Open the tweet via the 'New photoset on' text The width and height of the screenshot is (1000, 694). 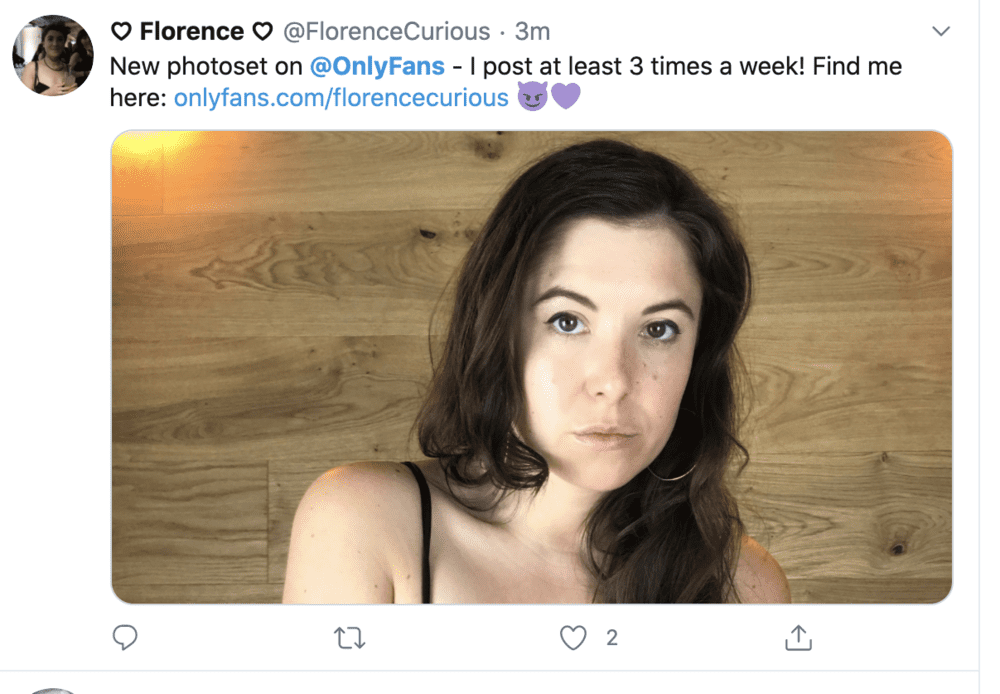coord(206,66)
